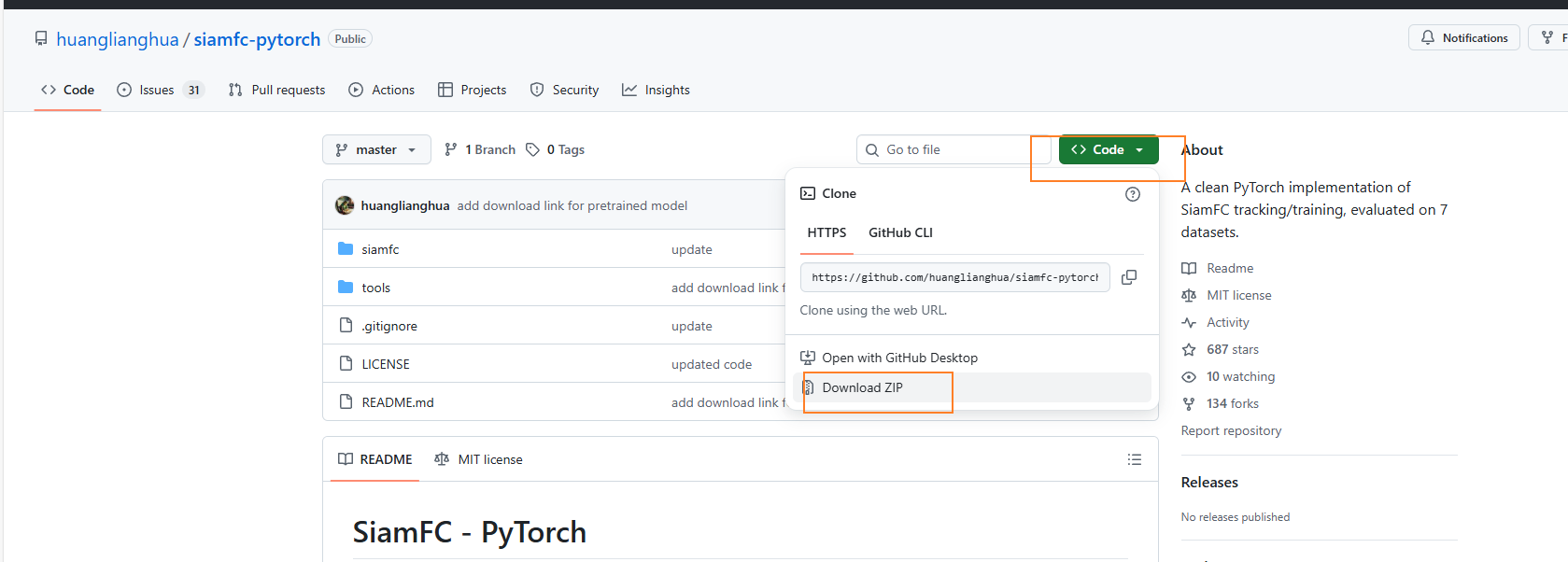Open the Readme link in About
Screen dimensions: 1568x562
pyautogui.click(x=1230, y=268)
